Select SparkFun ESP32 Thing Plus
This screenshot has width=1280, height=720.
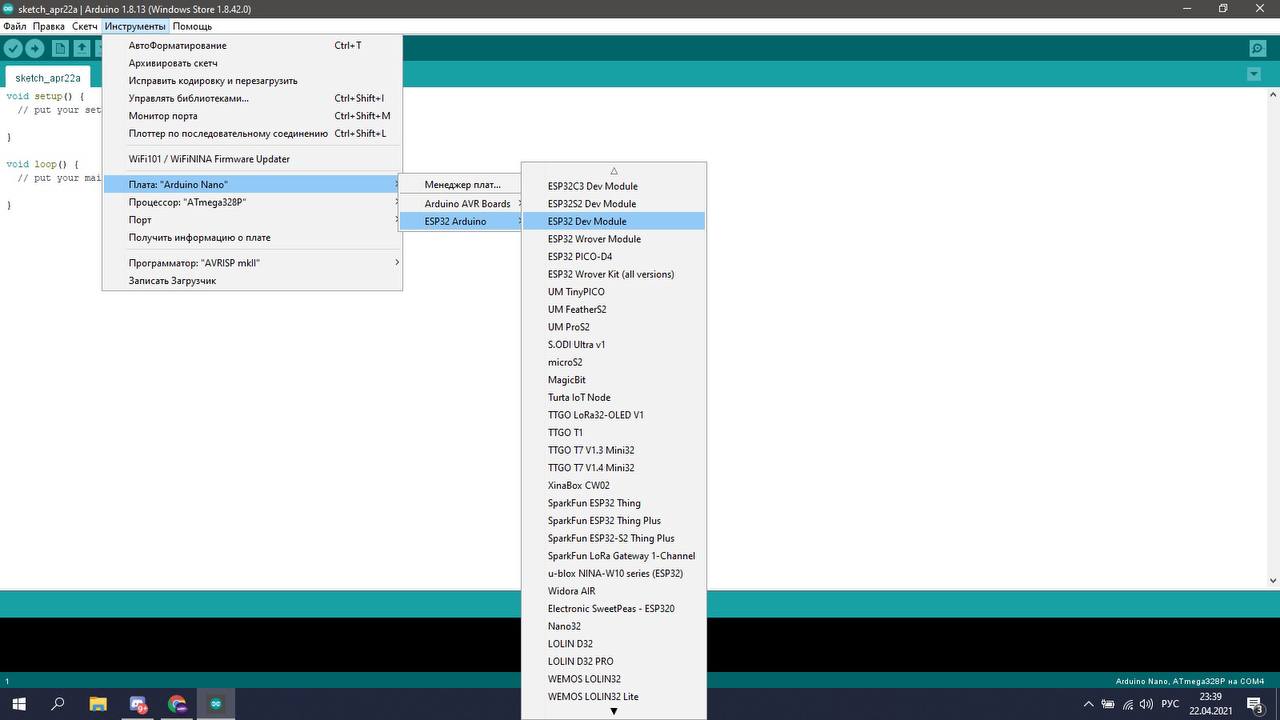click(614, 520)
